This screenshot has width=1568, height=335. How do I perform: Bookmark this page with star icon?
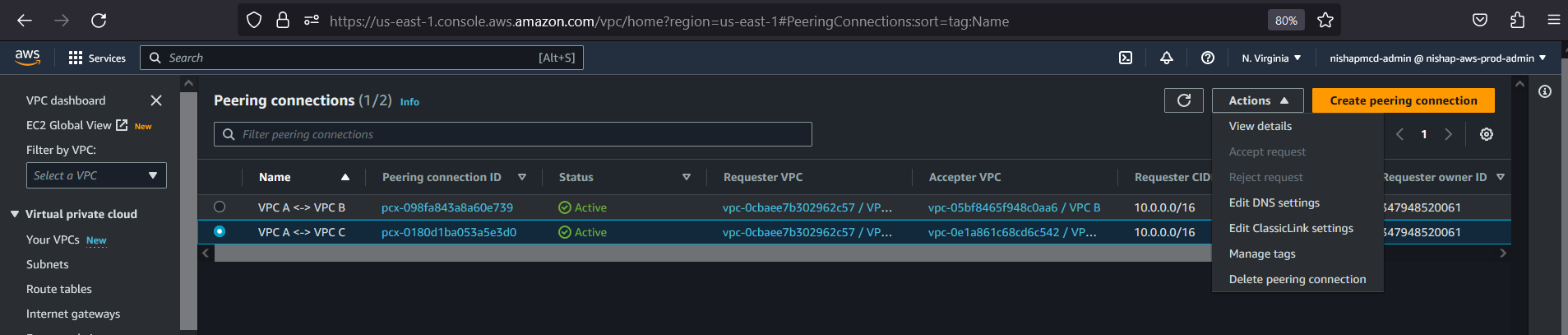point(1325,21)
